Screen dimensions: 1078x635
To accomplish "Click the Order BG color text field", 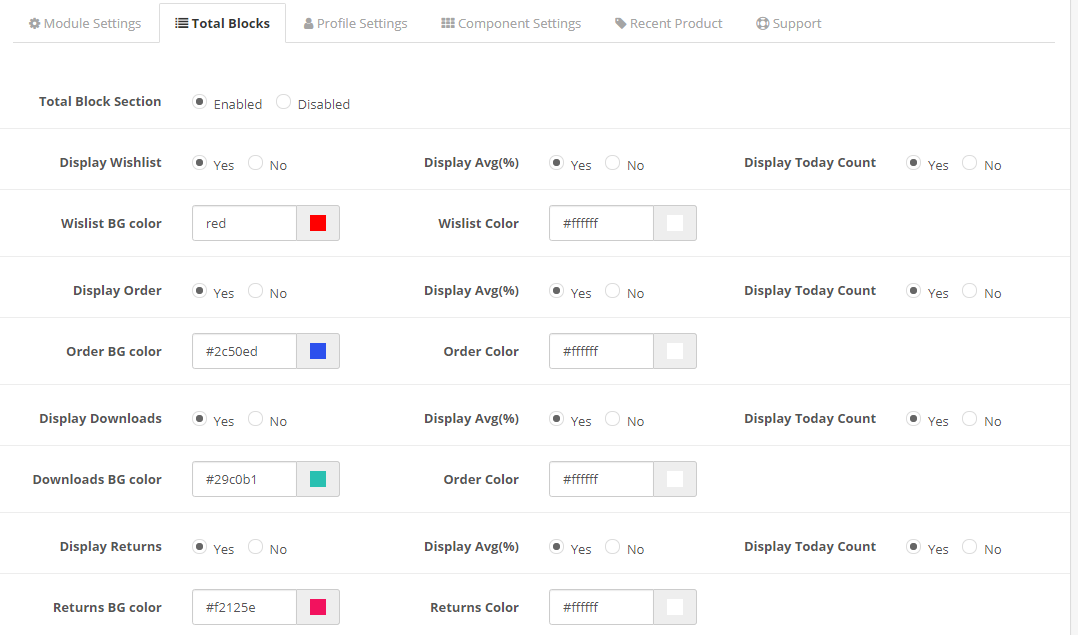I will point(245,351).
